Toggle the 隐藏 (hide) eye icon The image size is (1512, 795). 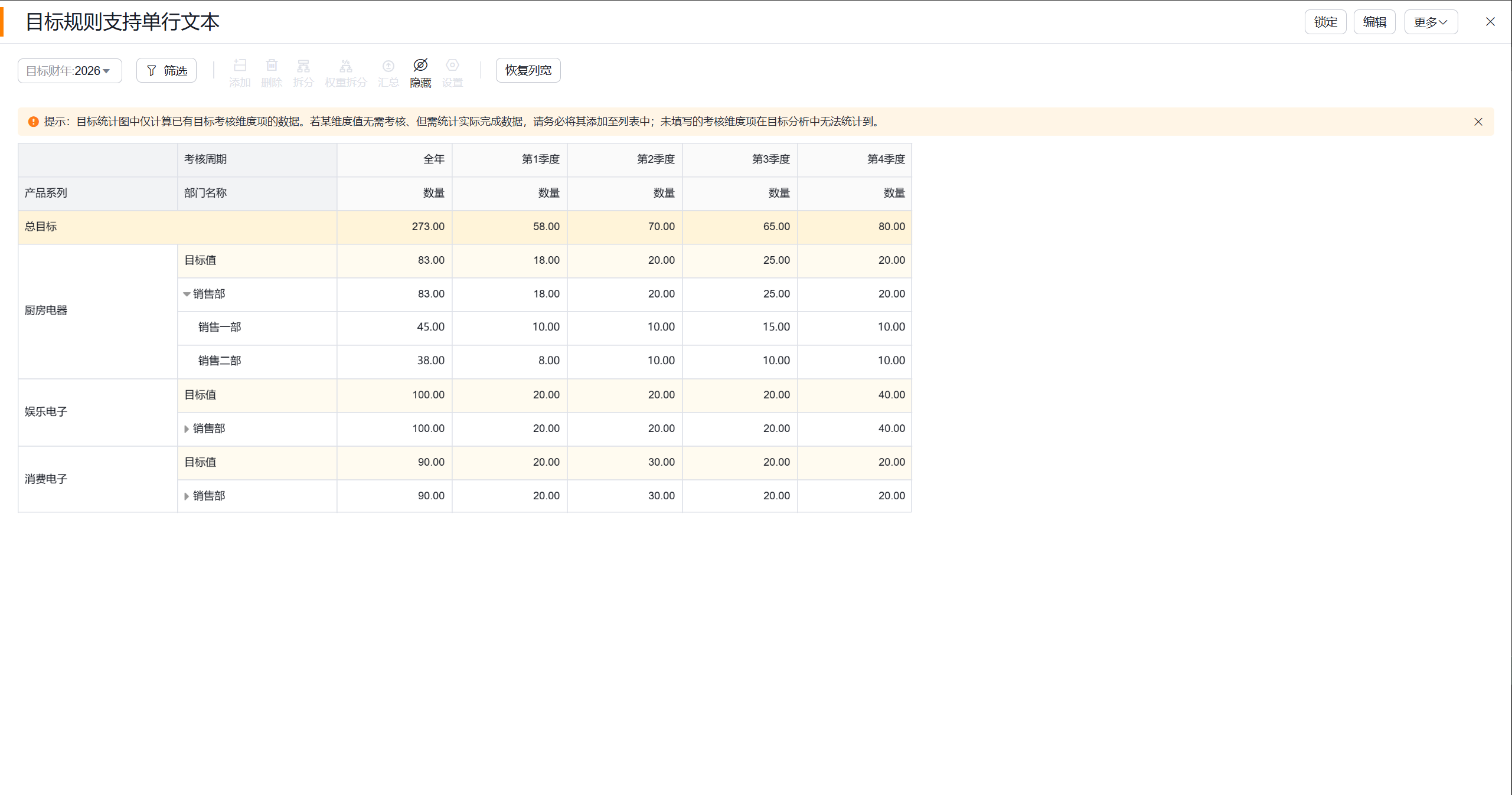(x=420, y=66)
